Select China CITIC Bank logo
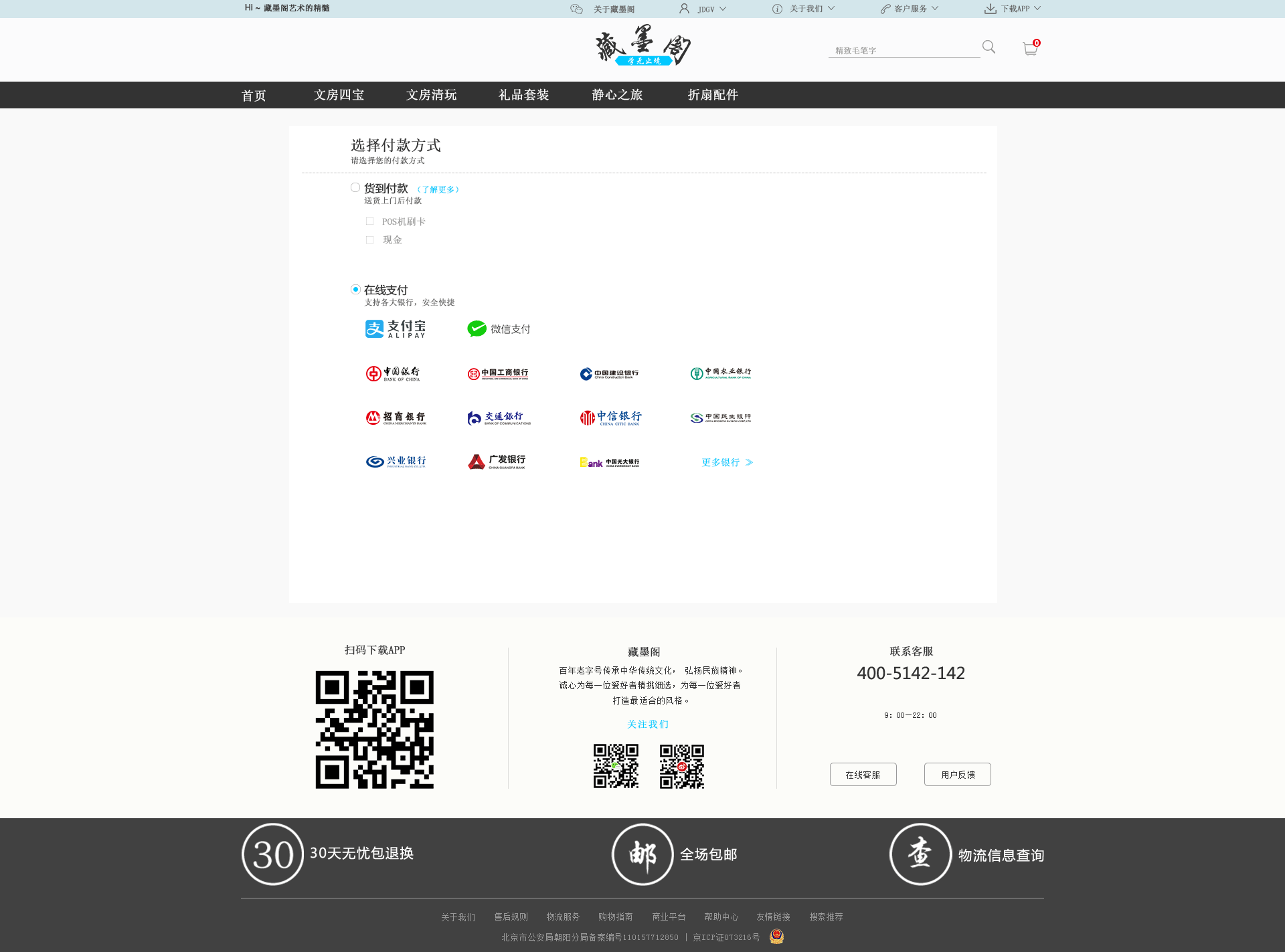The image size is (1285, 952). pyautogui.click(x=610, y=418)
